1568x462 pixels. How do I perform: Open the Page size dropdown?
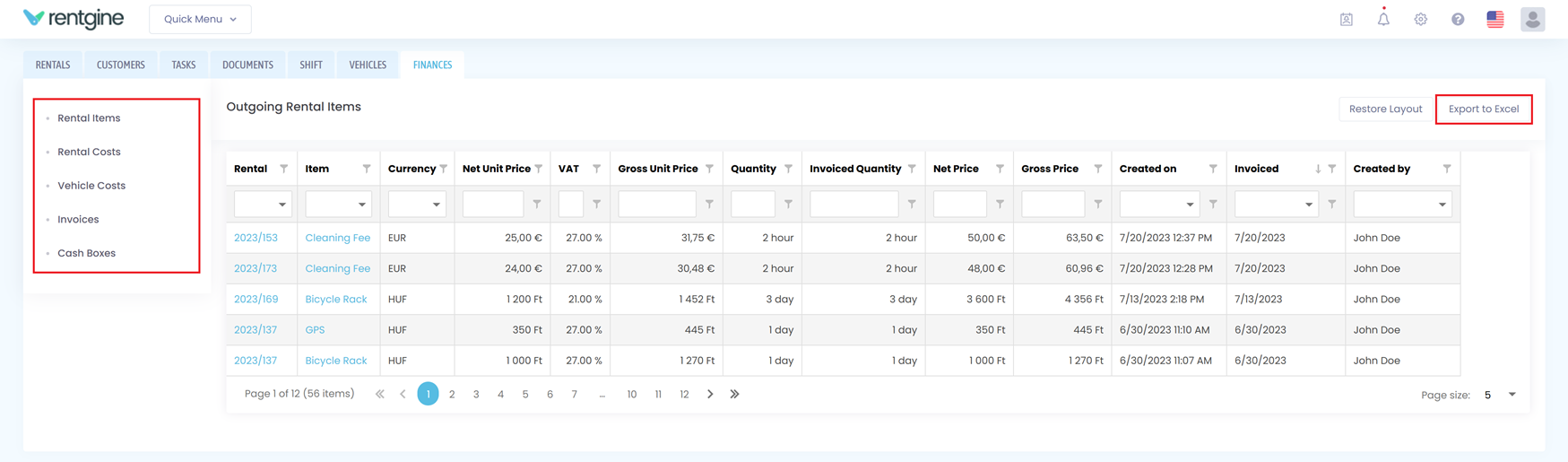(x=1500, y=395)
